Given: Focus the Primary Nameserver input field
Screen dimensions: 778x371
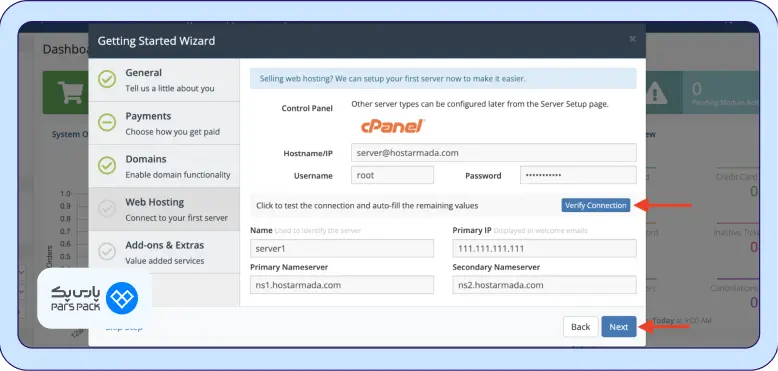Looking at the screenshot, I should point(342,285).
